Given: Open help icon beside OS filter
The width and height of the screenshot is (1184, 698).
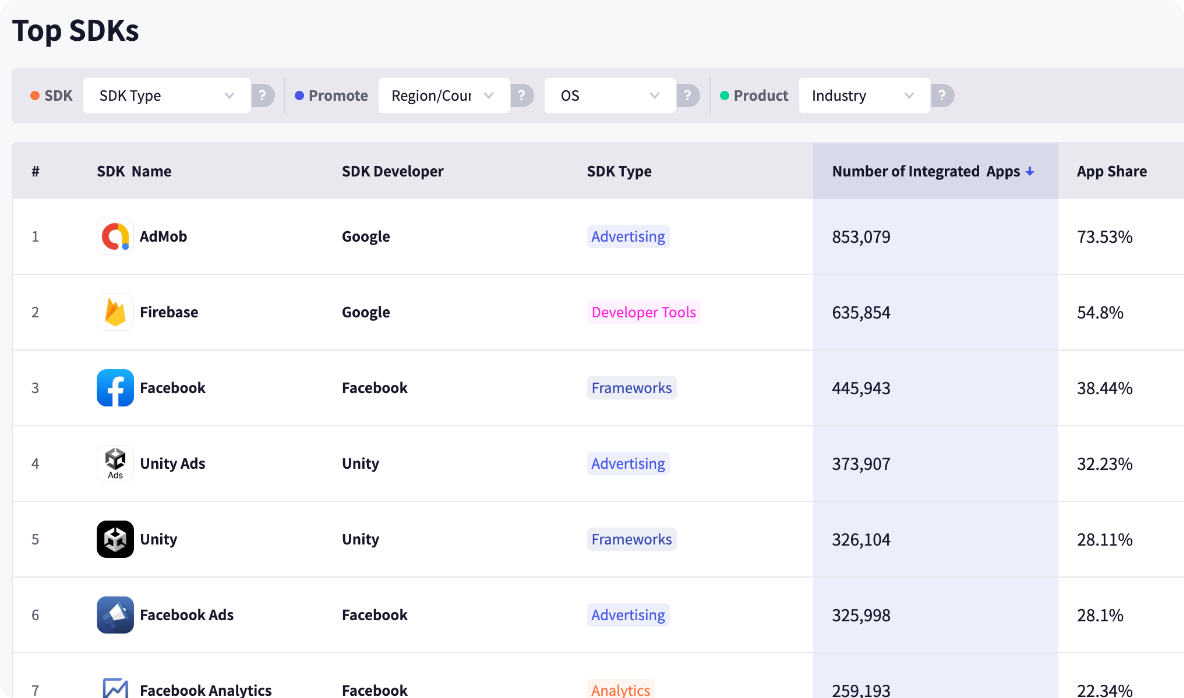Looking at the screenshot, I should (687, 95).
